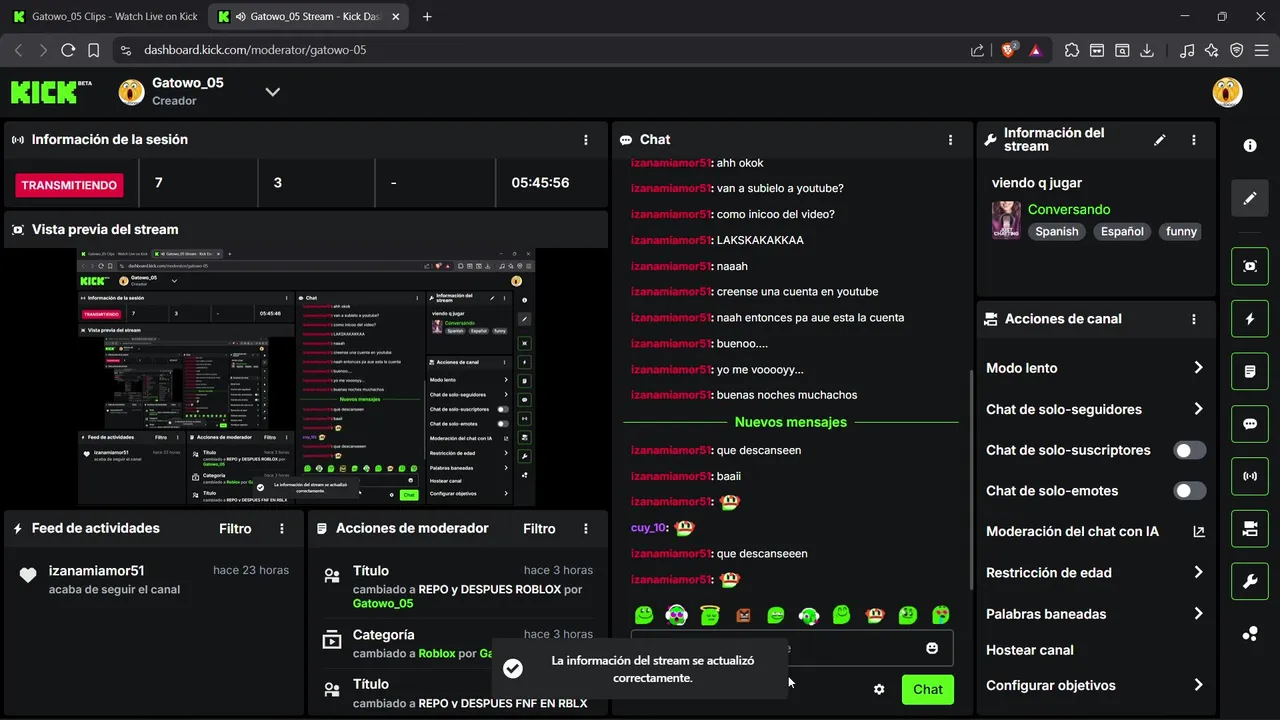Click the Conversando category link
This screenshot has width=1280, height=720.
tap(1069, 210)
